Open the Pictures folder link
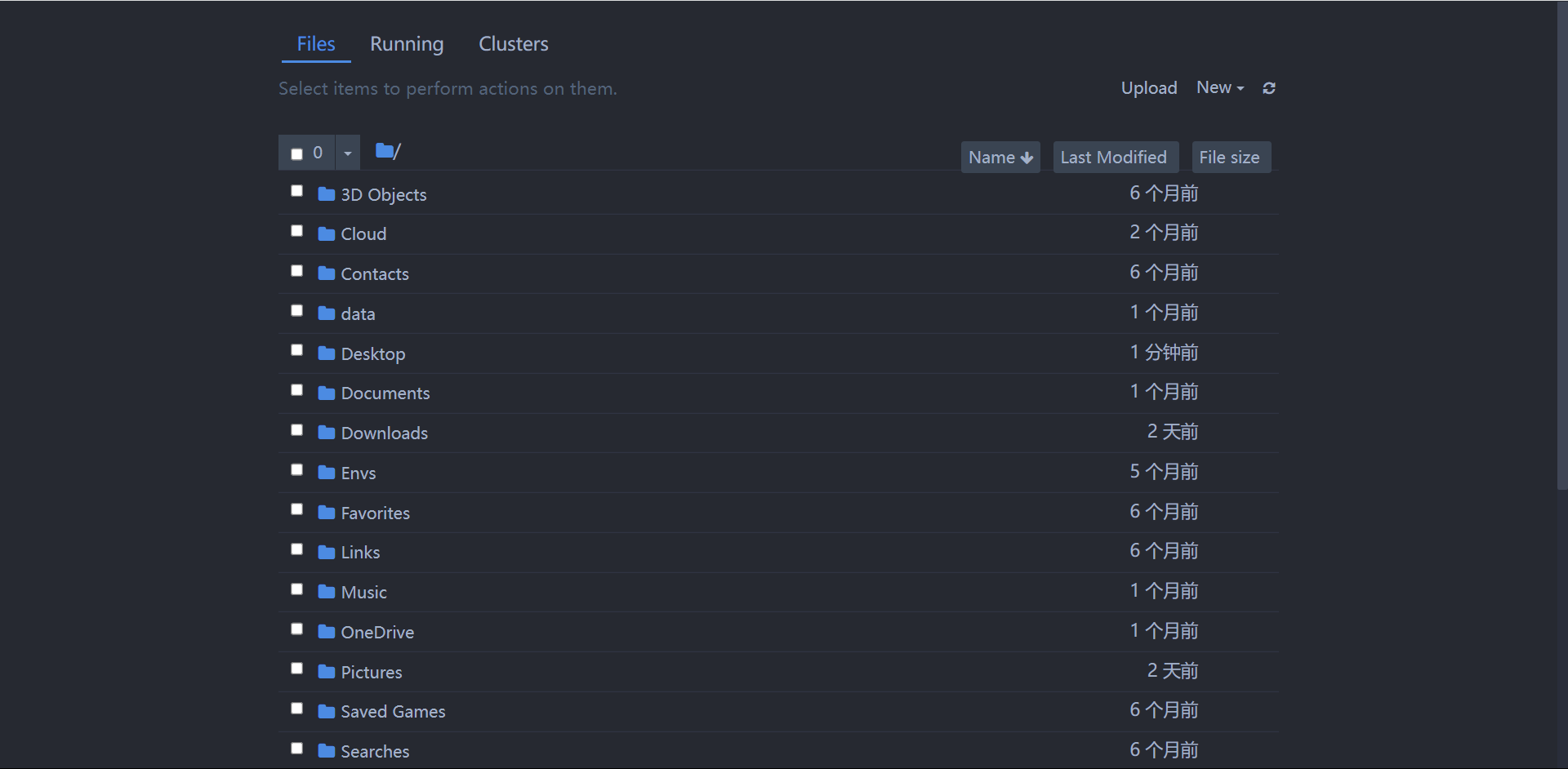This screenshot has width=1568, height=769. pos(372,673)
